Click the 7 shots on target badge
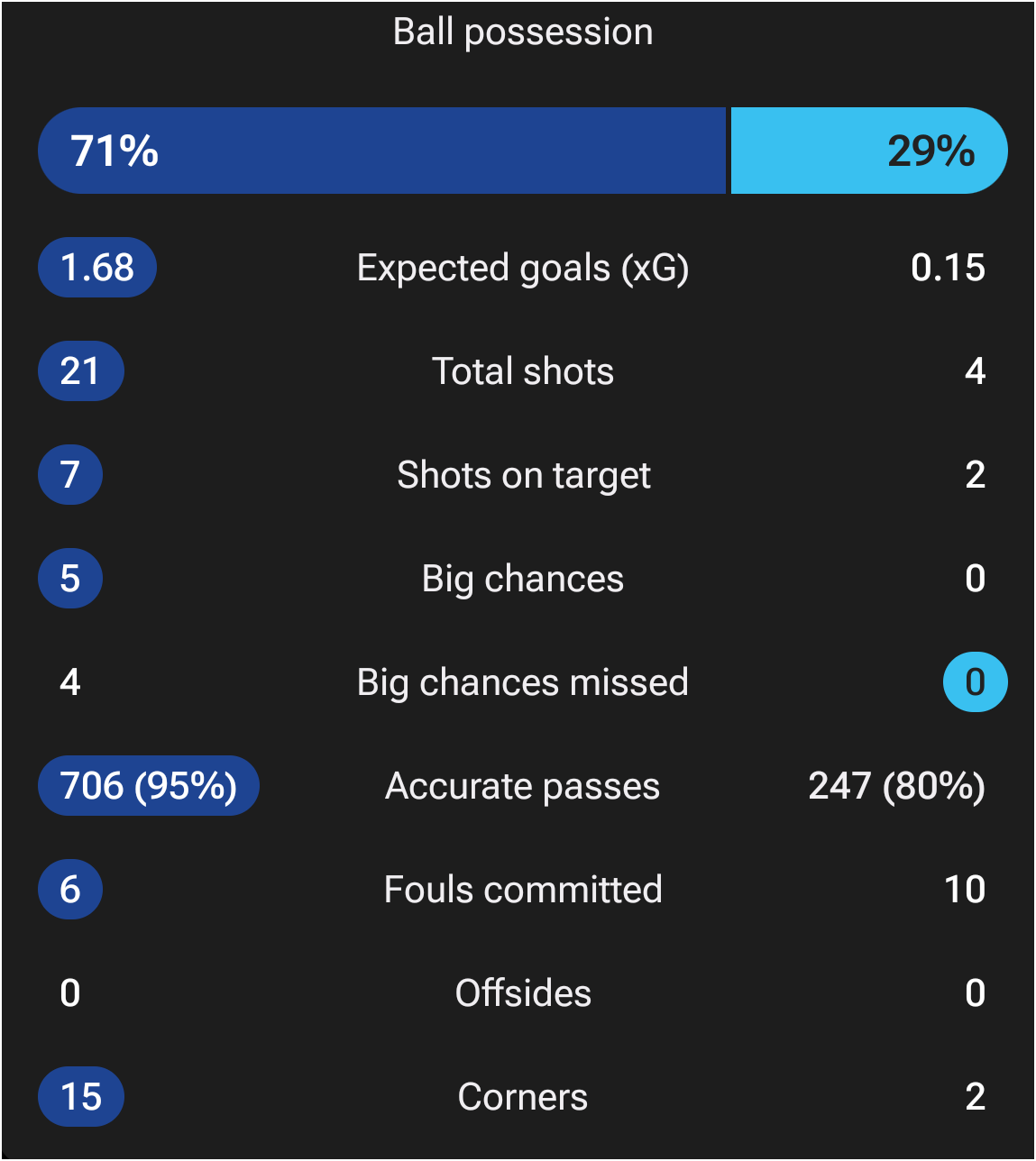 click(x=70, y=475)
